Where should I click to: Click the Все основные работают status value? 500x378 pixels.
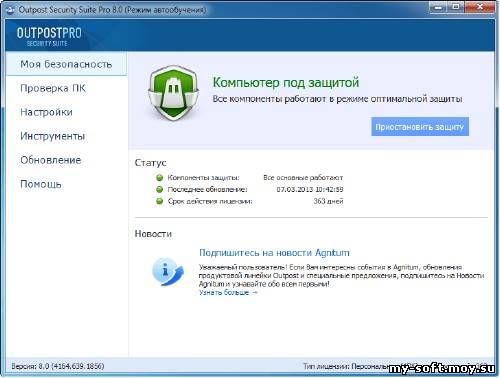click(303, 178)
